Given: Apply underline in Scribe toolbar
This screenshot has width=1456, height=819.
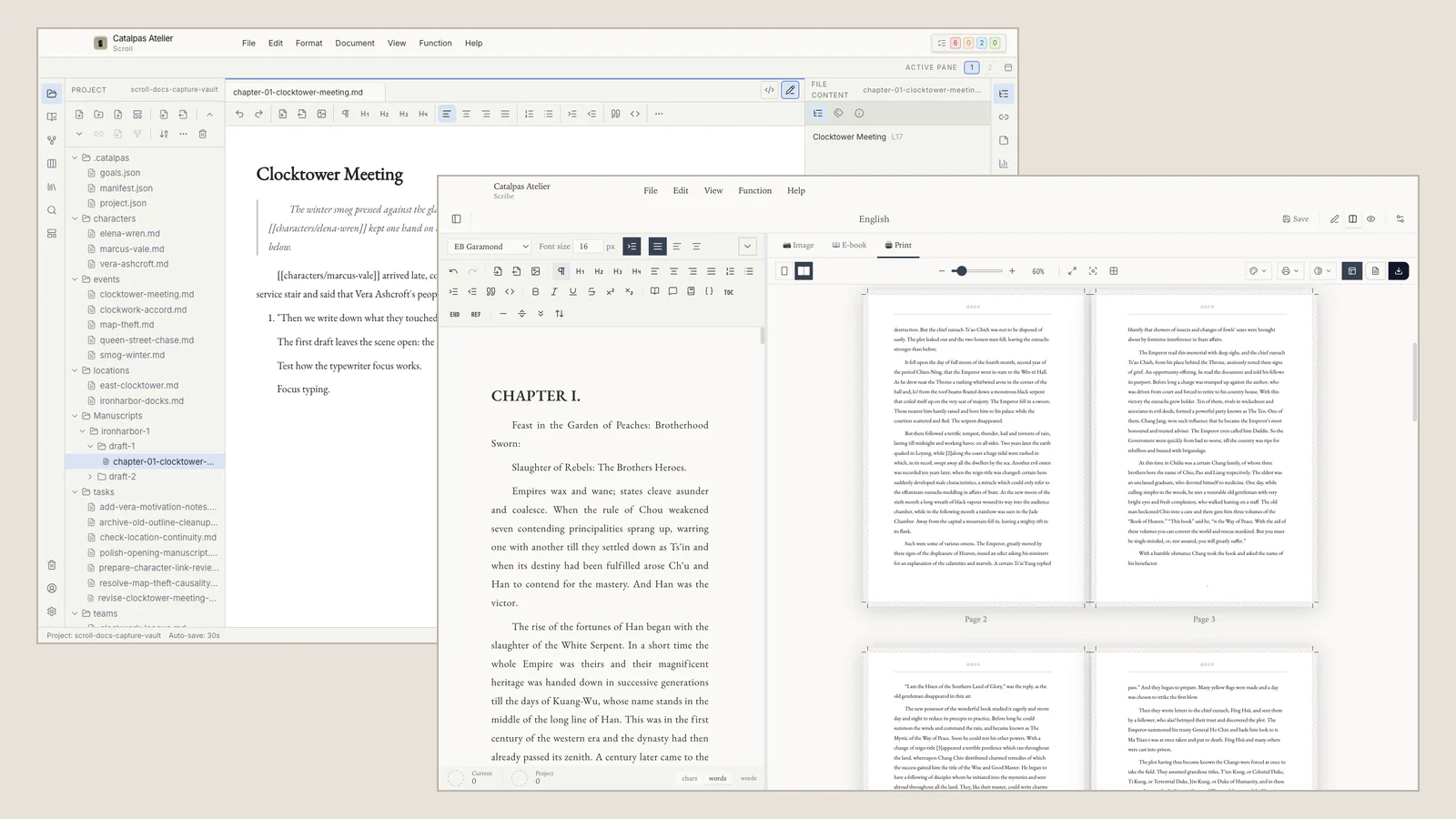Looking at the screenshot, I should pyautogui.click(x=572, y=291).
